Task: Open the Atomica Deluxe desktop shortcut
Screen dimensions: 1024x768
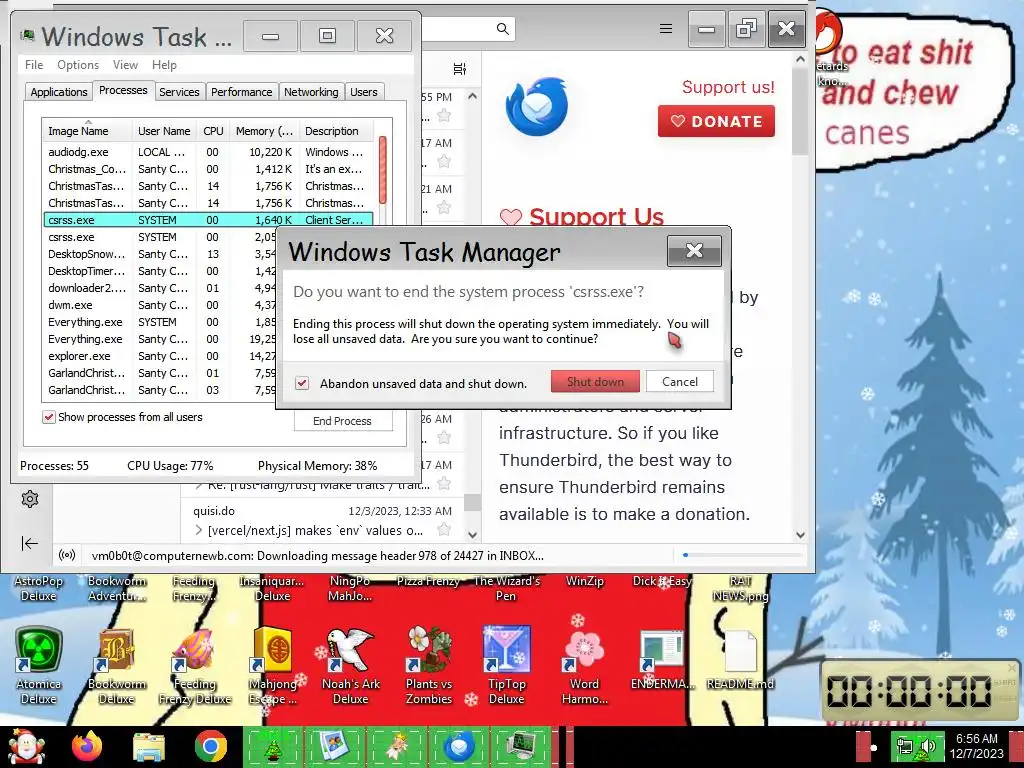Action: click(x=39, y=665)
